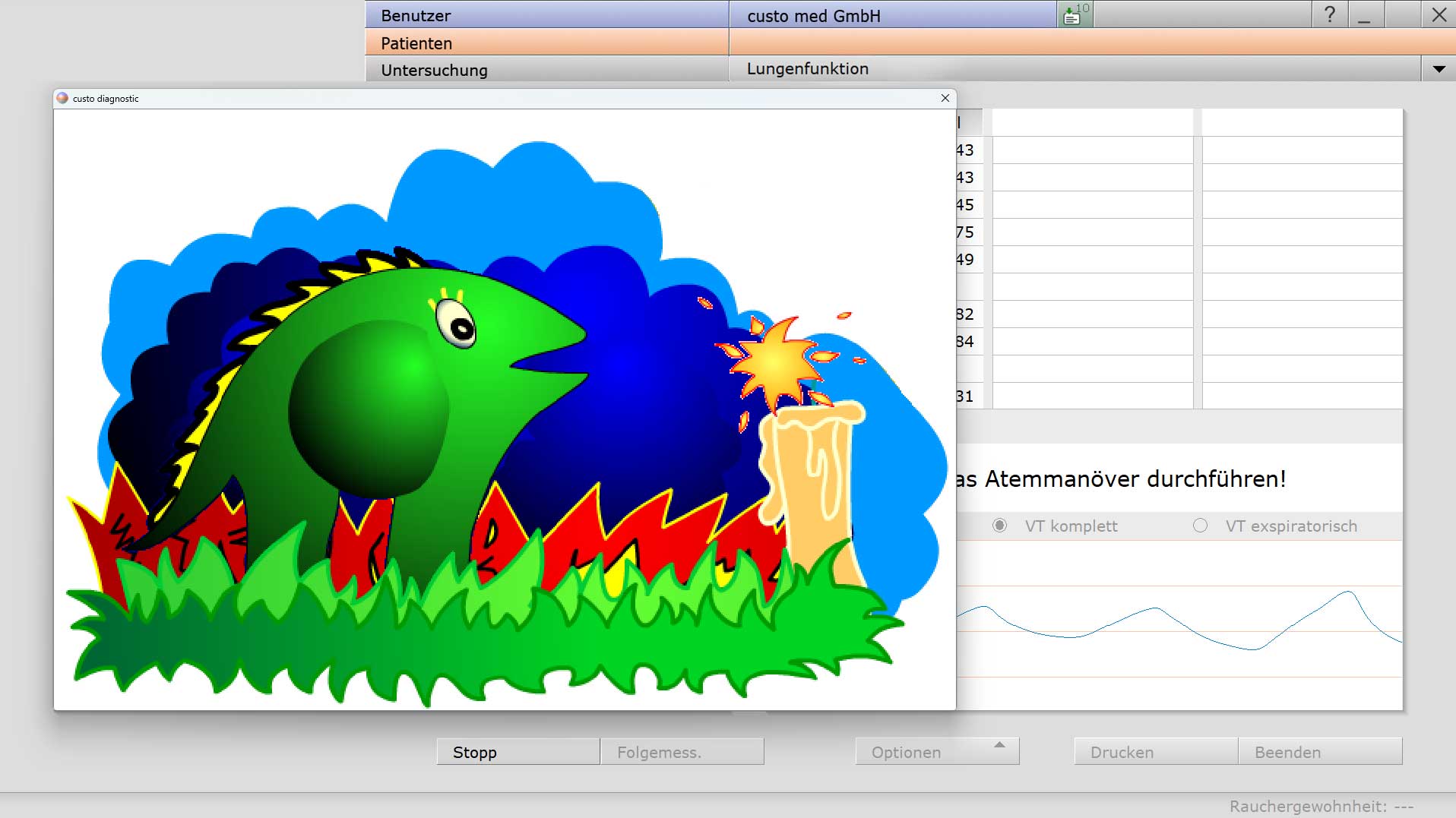Close the custo diagnostic animation window

(945, 98)
